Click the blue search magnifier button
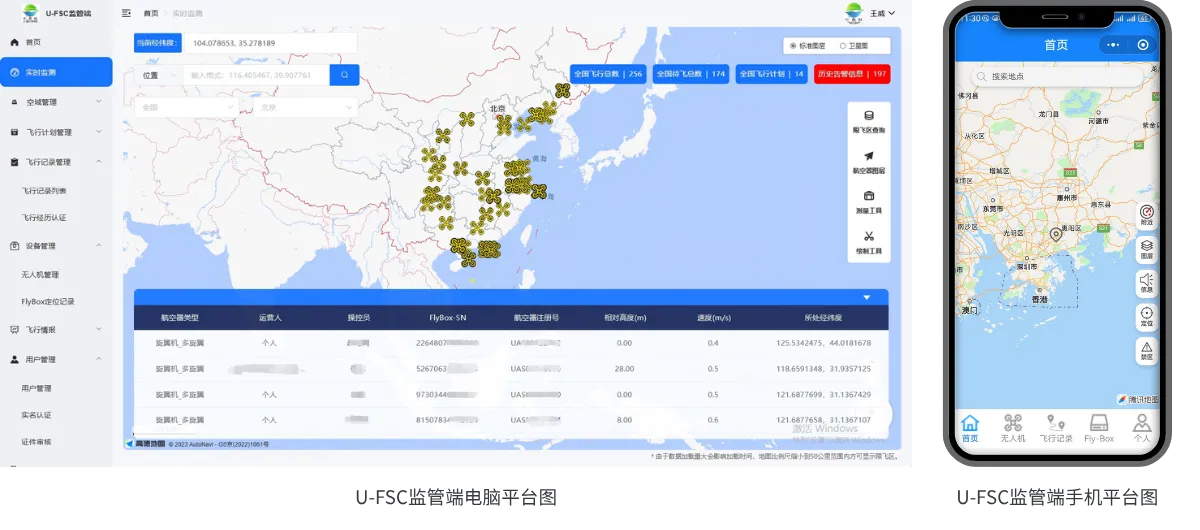The width and height of the screenshot is (1200, 530). (x=344, y=75)
